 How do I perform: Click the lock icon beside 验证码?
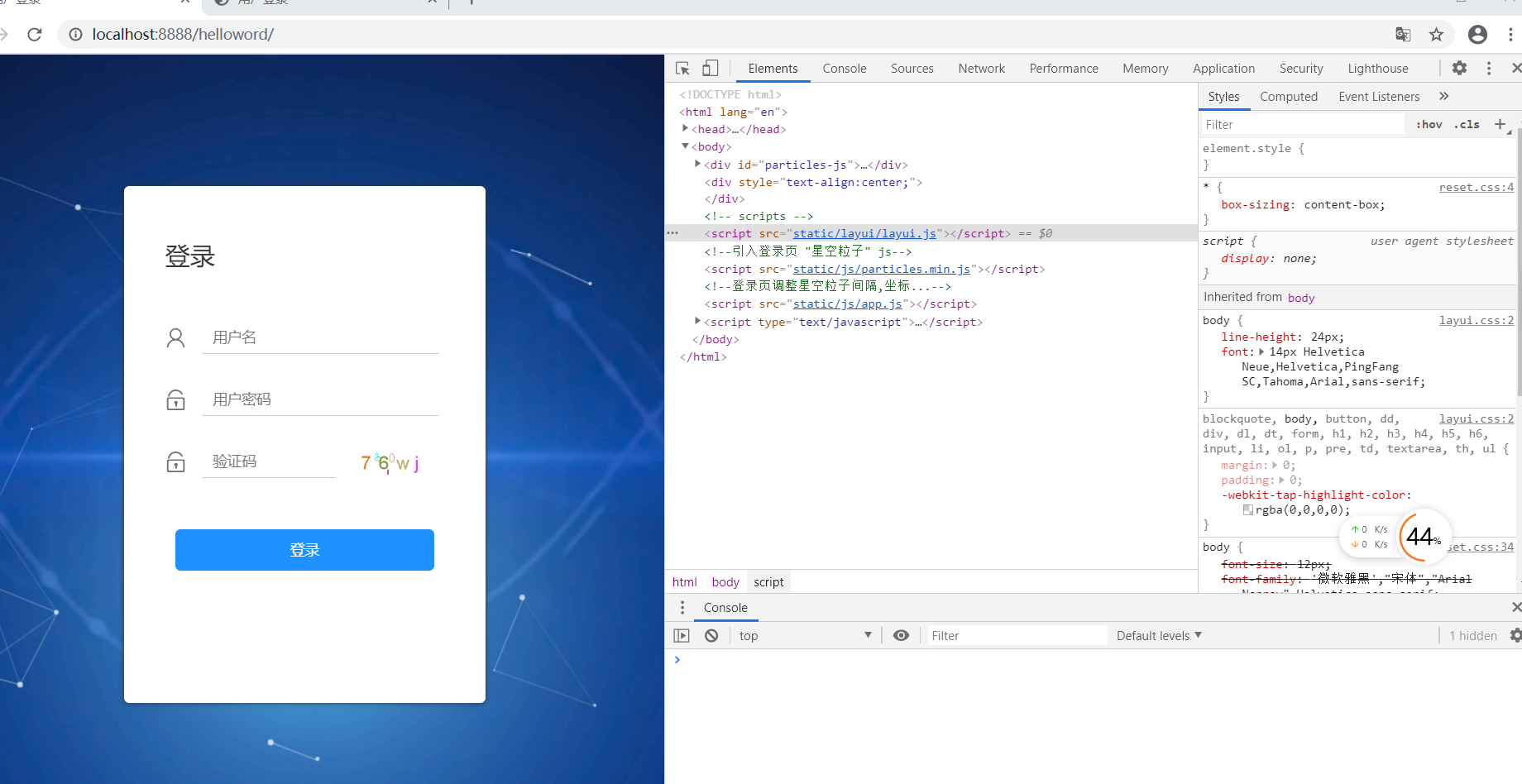point(175,461)
